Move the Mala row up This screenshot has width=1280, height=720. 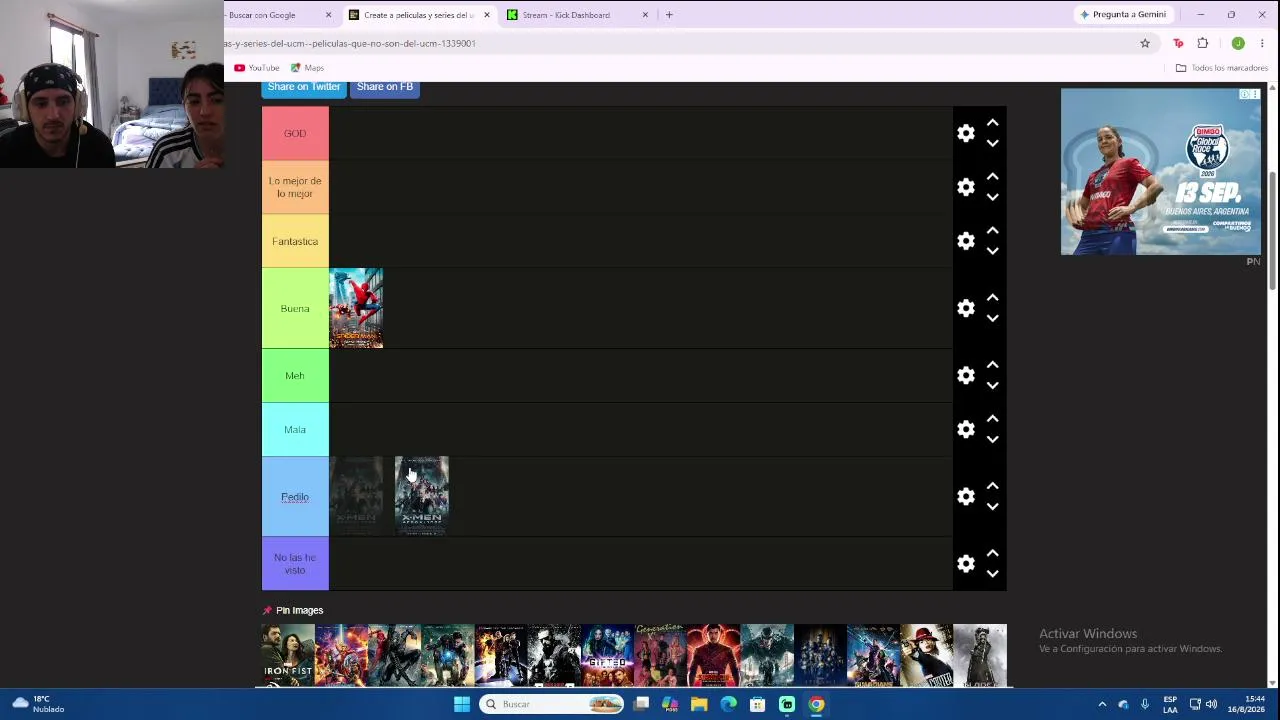tap(992, 419)
